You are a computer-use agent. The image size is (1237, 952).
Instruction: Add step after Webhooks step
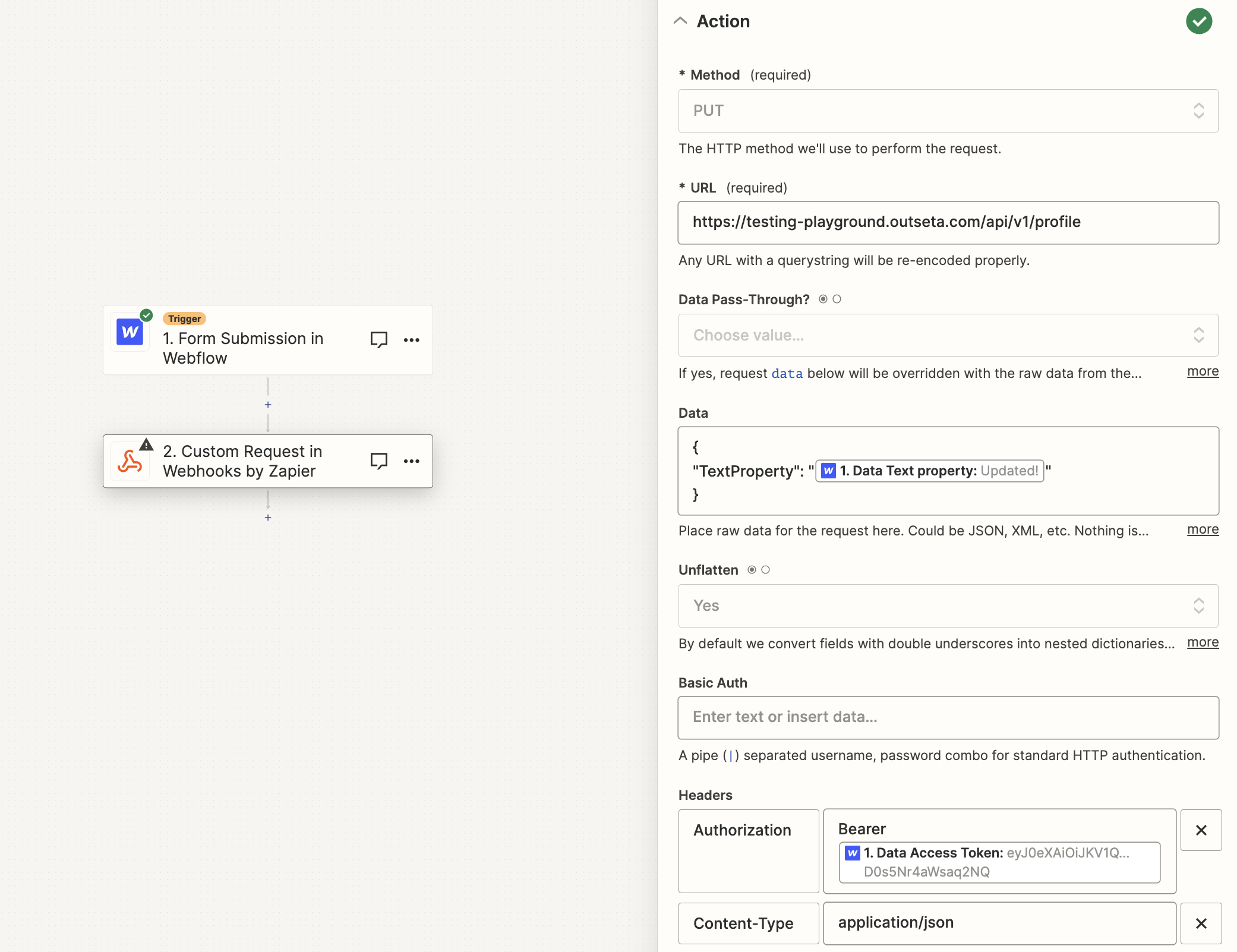pyautogui.click(x=268, y=518)
